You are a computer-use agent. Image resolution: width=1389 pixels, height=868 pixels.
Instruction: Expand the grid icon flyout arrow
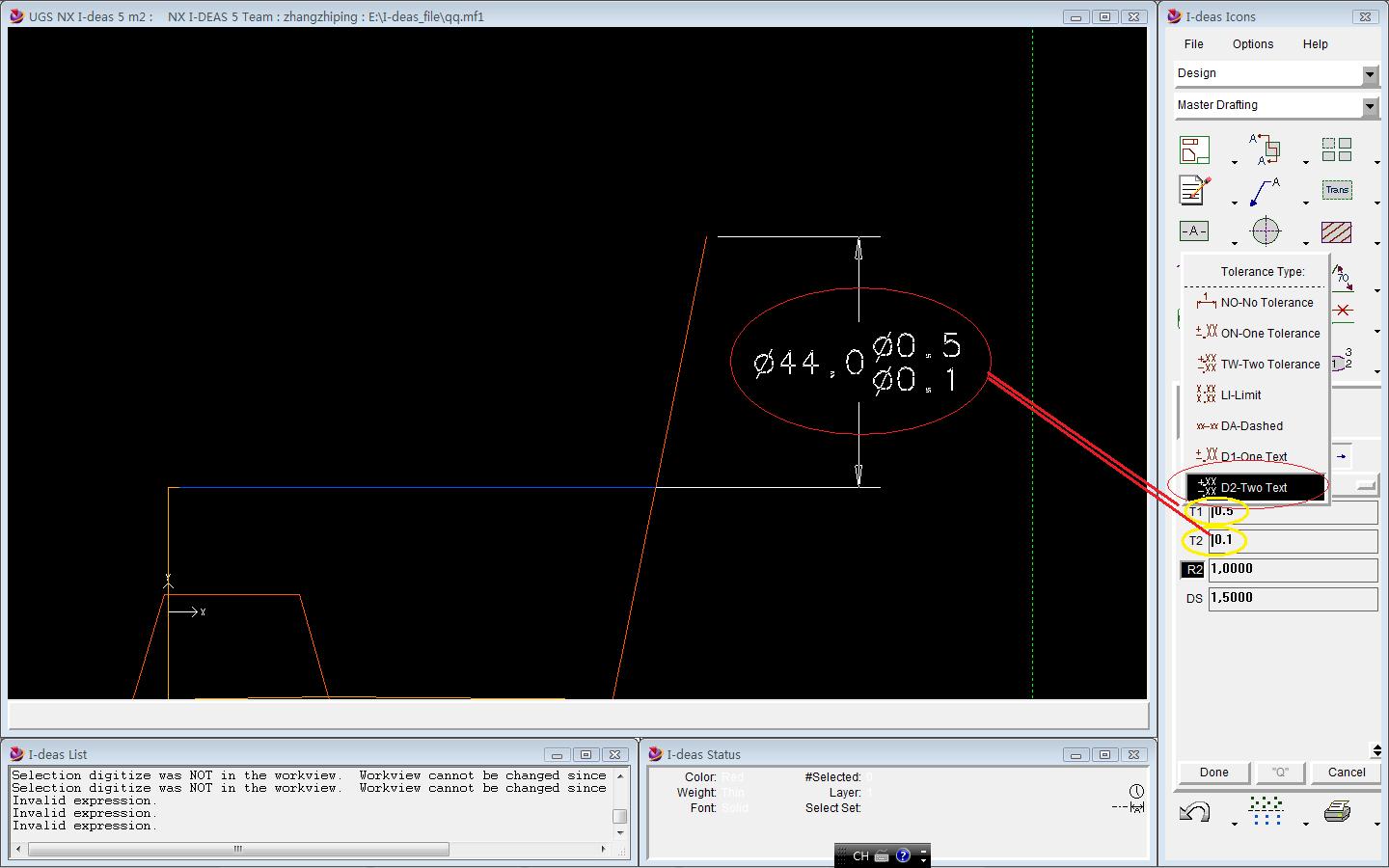coord(1306,824)
